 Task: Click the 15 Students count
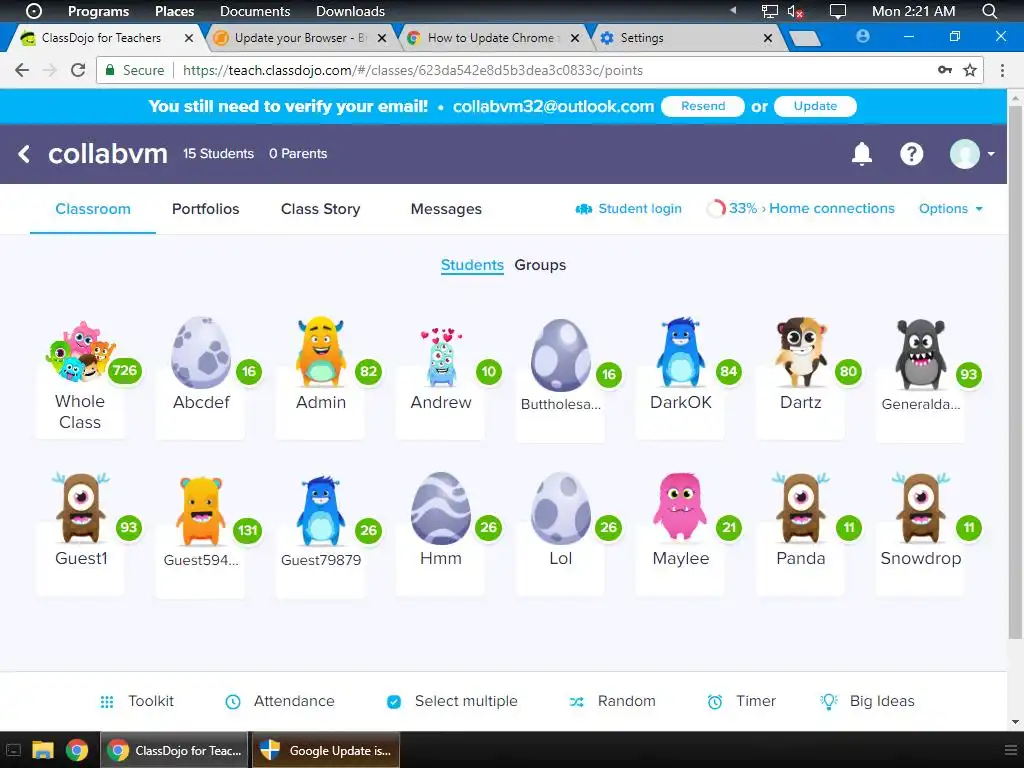coord(218,153)
